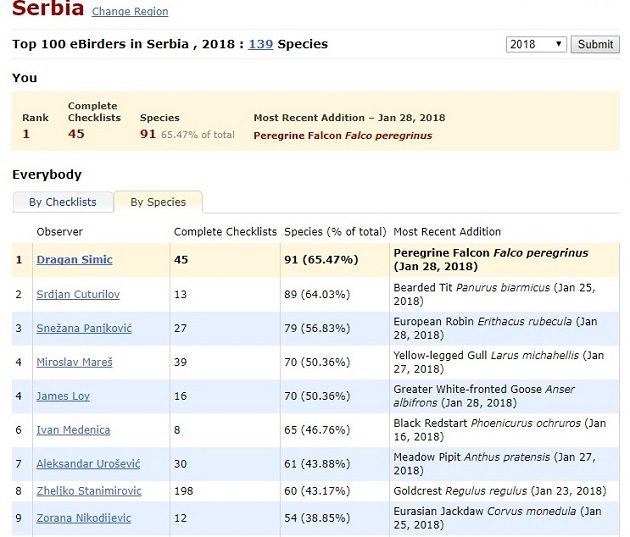
Task: Open the year 2018 dropdown
Action: (536, 44)
